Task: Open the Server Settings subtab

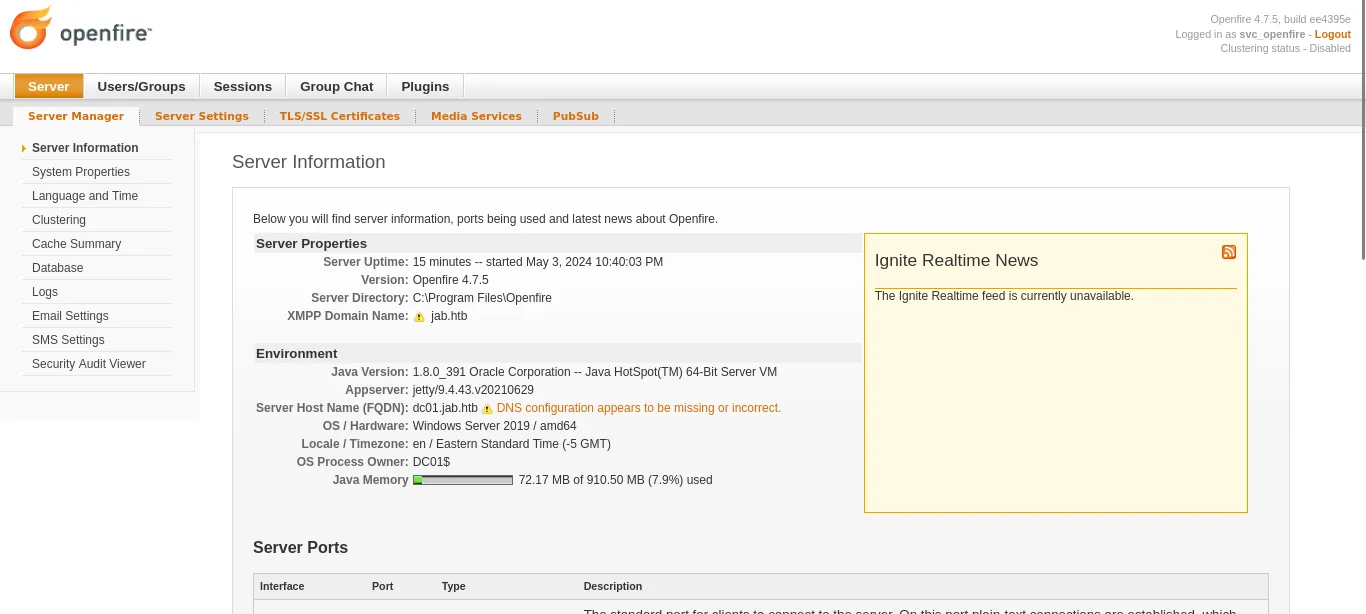Action: pos(202,116)
